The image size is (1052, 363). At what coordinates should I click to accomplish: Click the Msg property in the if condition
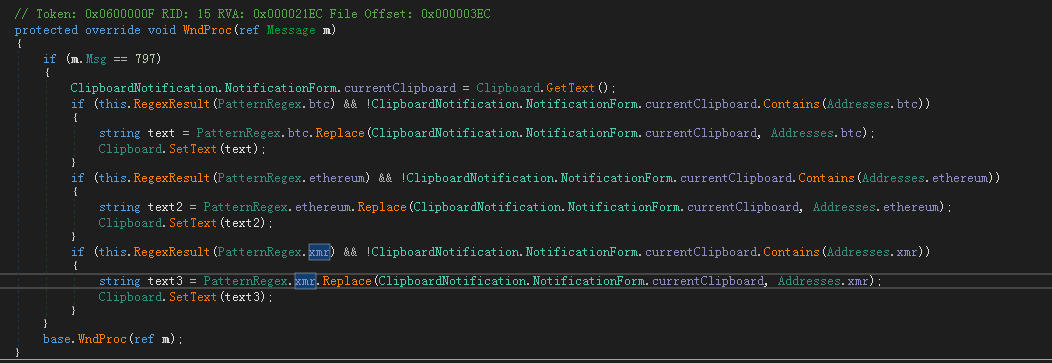(95, 59)
